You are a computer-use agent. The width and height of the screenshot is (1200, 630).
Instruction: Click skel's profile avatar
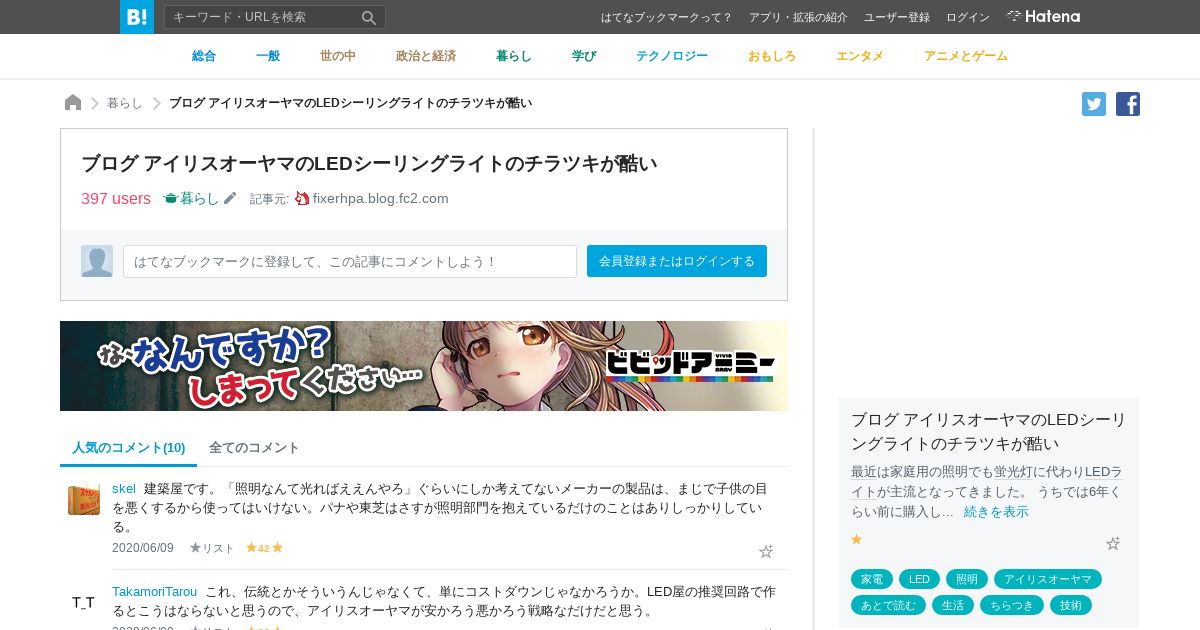[x=84, y=499]
